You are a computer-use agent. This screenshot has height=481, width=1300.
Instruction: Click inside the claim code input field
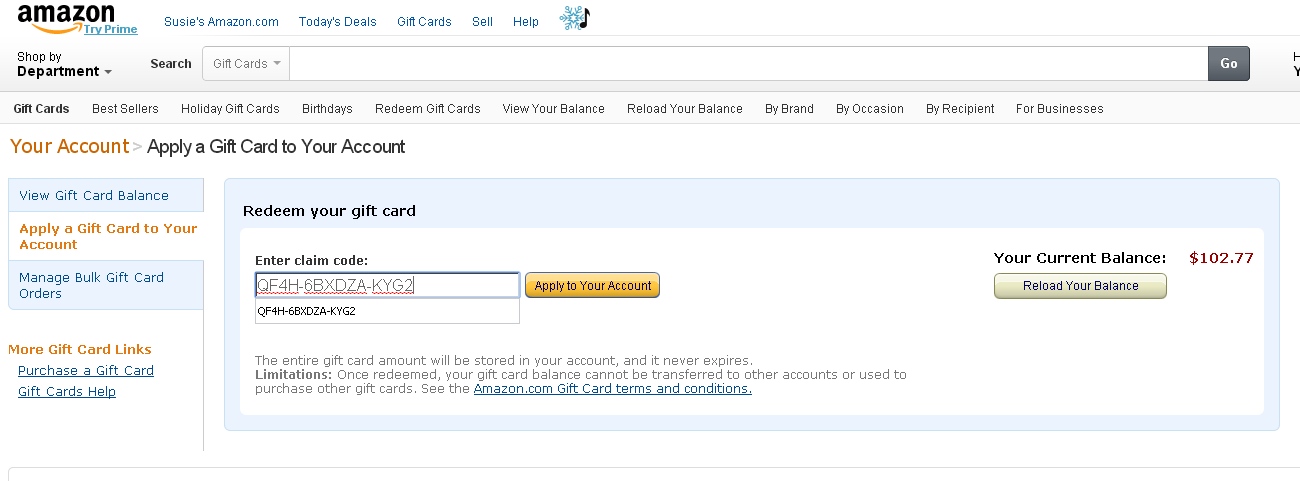387,285
